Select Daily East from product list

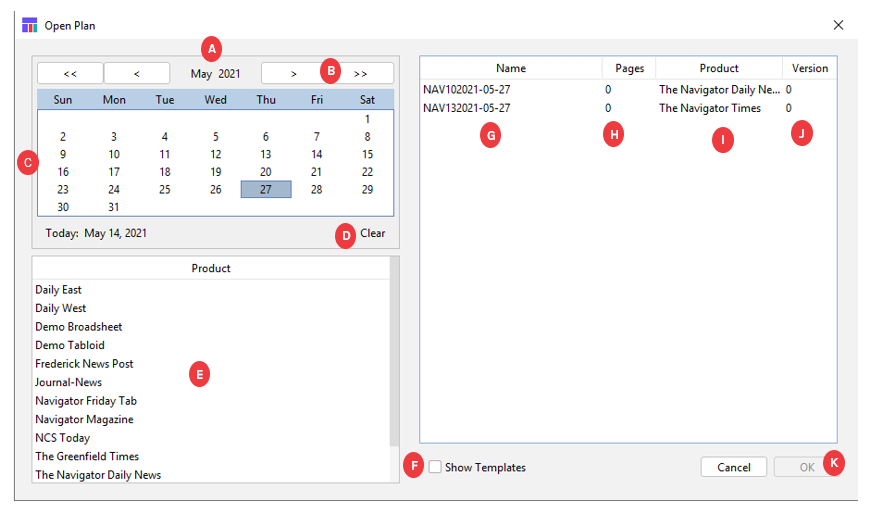pos(59,290)
